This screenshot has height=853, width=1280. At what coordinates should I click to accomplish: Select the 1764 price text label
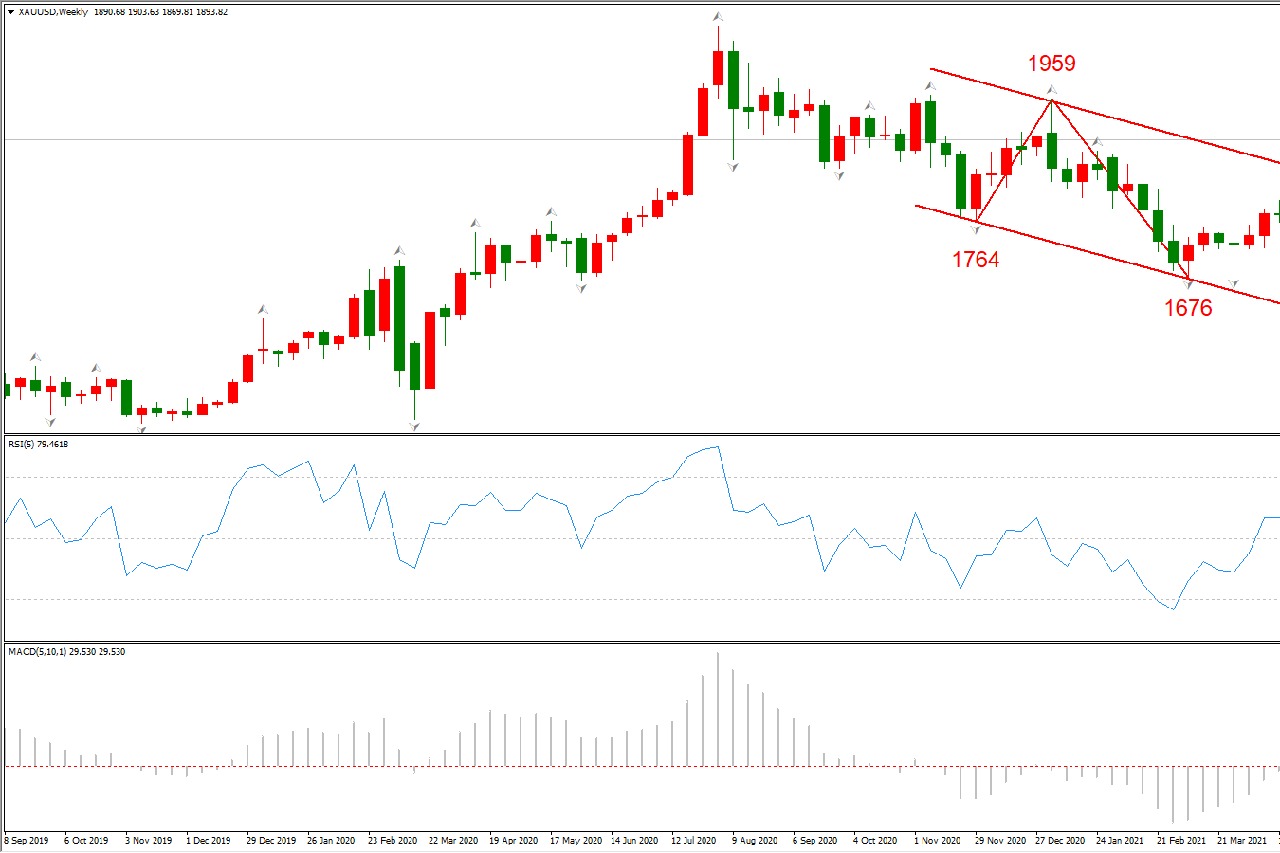(975, 260)
